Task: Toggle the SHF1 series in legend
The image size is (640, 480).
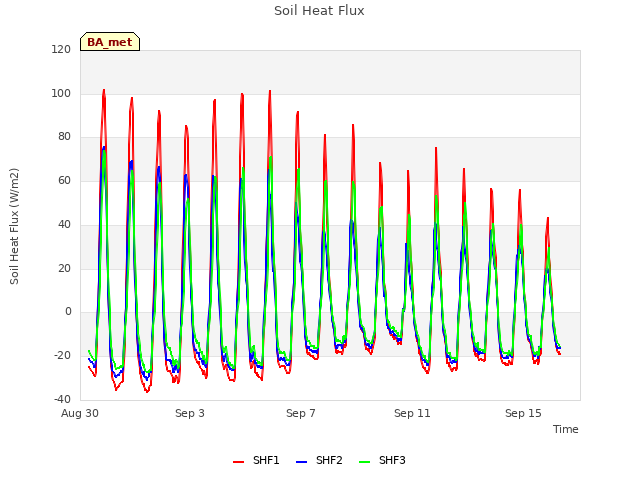Action: click(256, 461)
